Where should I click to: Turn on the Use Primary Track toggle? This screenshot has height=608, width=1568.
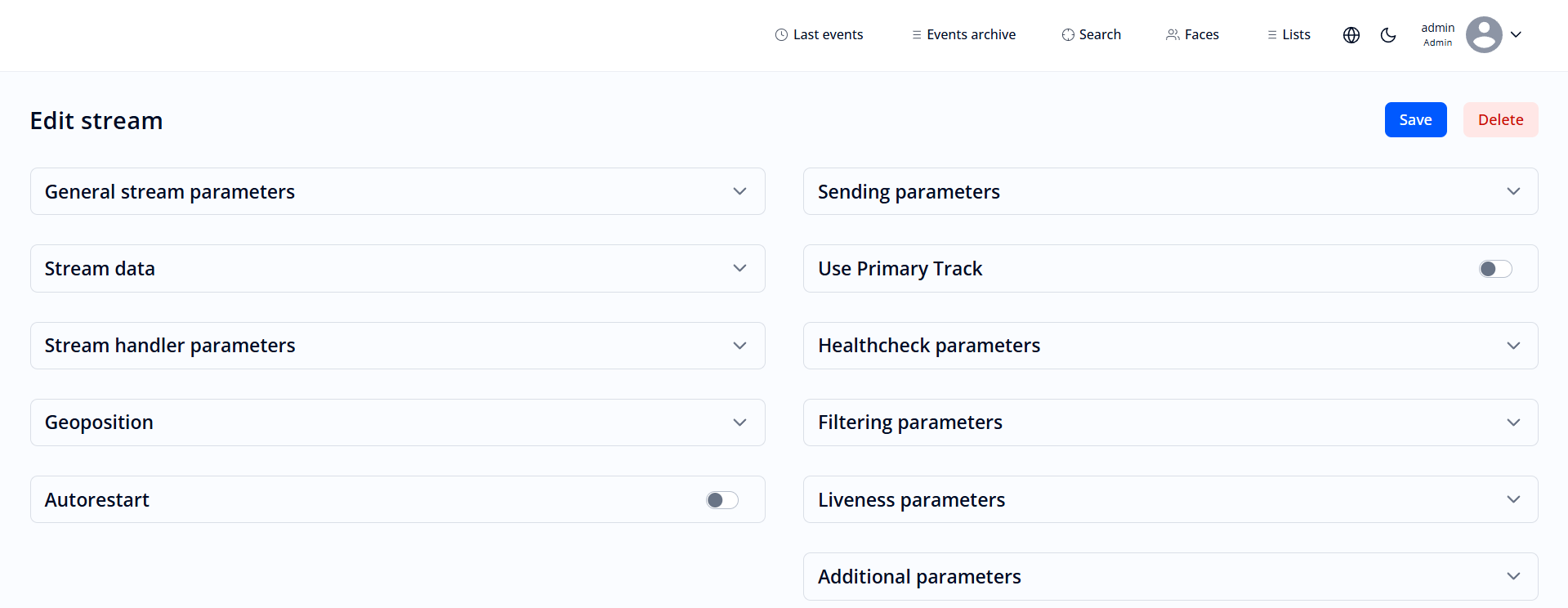coord(1495,269)
